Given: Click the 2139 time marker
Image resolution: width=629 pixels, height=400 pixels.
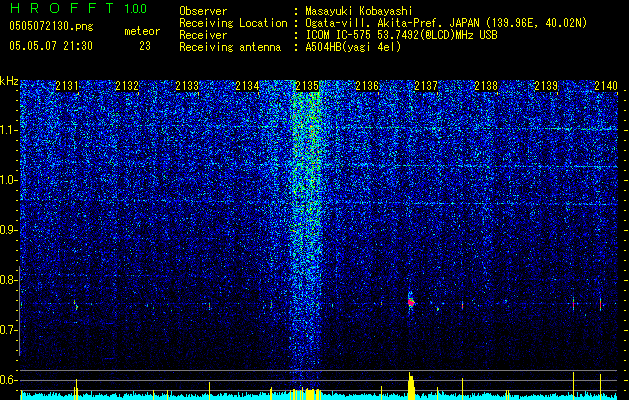Looking at the screenshot, I should pos(546,86).
